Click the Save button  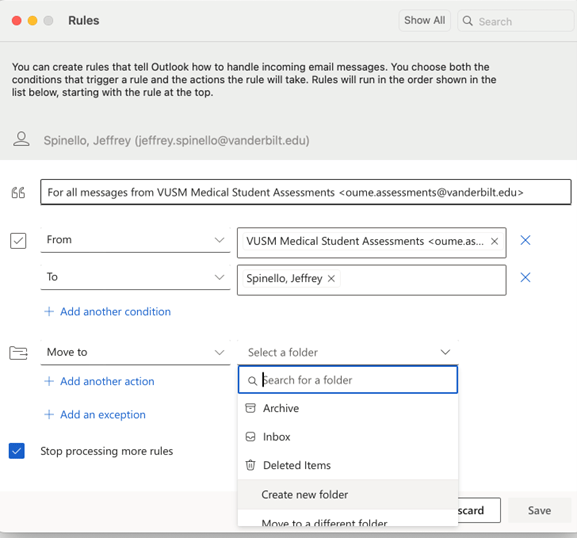(539, 510)
